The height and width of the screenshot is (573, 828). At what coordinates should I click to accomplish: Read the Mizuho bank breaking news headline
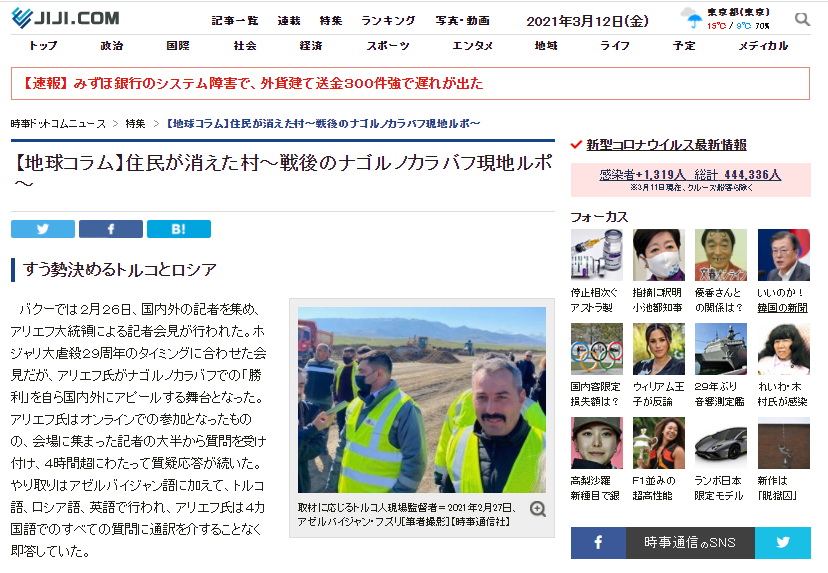pyautogui.click(x=252, y=83)
